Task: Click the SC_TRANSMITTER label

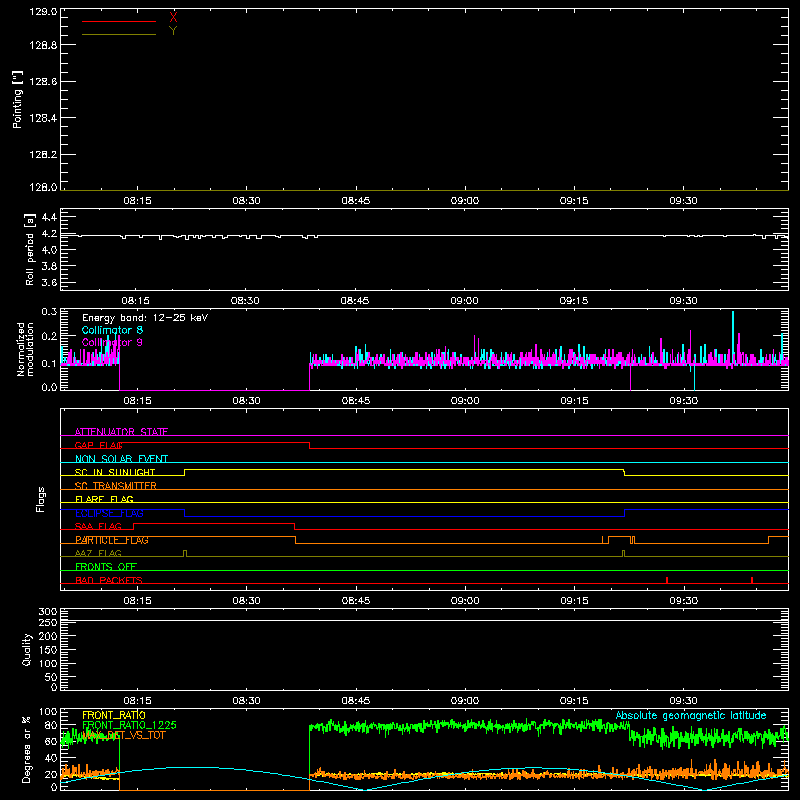Action: (x=116, y=486)
